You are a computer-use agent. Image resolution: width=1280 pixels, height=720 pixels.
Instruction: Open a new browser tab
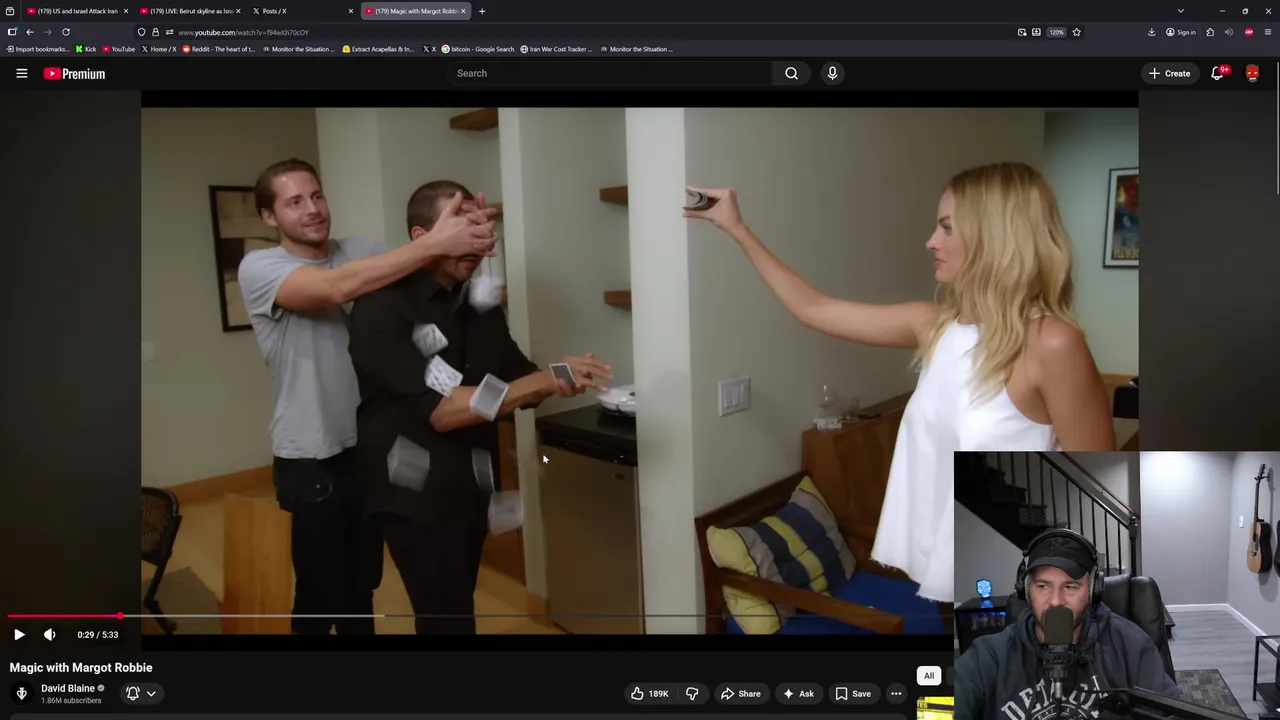point(482,11)
